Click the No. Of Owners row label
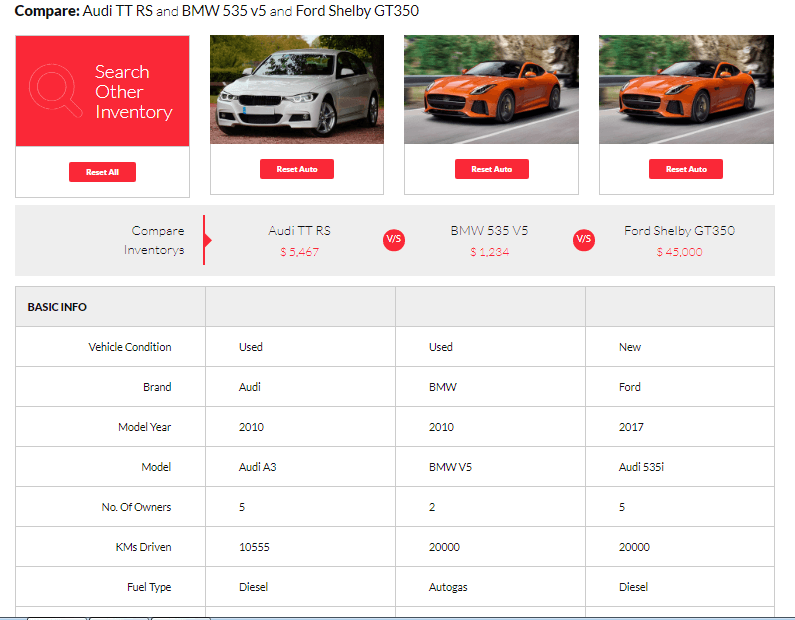This screenshot has width=795, height=620. coord(136,507)
